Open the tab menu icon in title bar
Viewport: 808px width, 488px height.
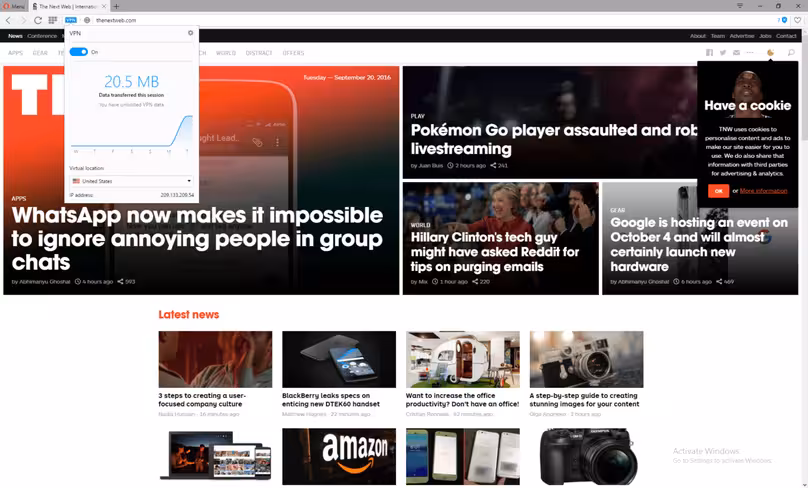740,6
